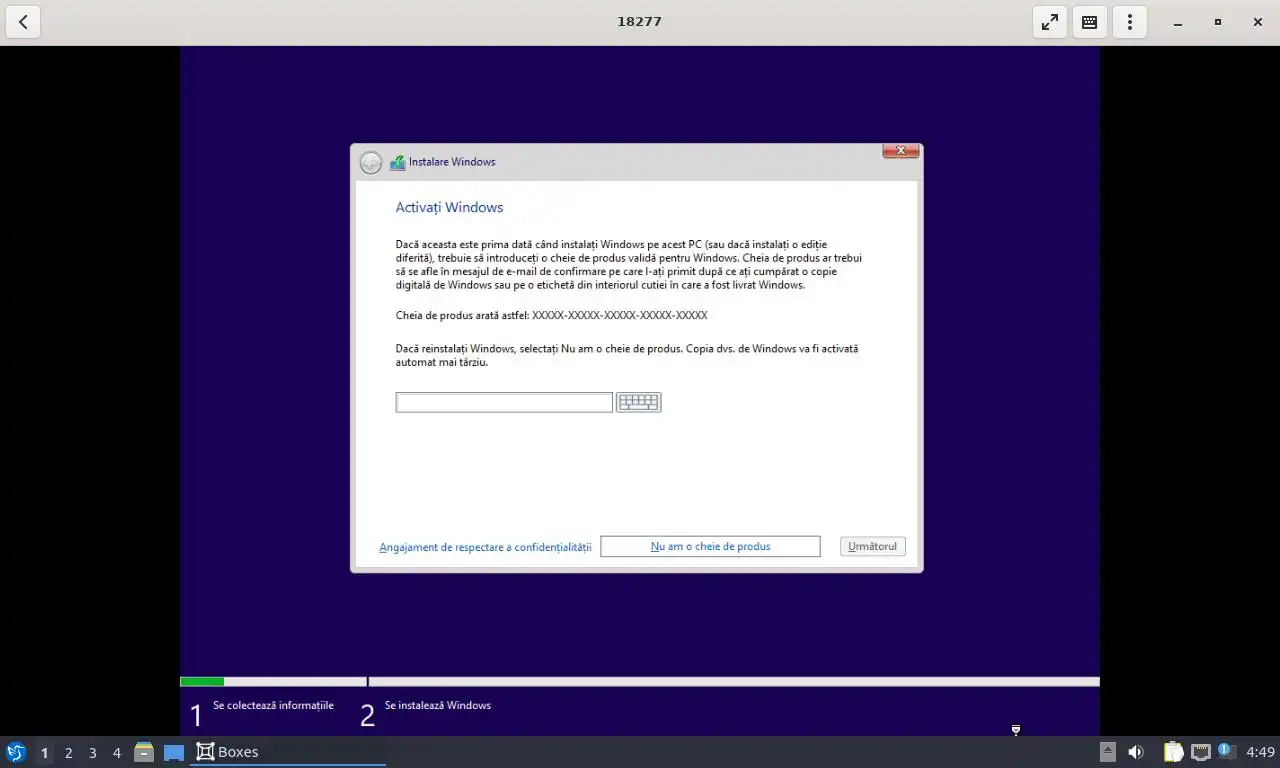Switch to workspace 3

click(92, 752)
